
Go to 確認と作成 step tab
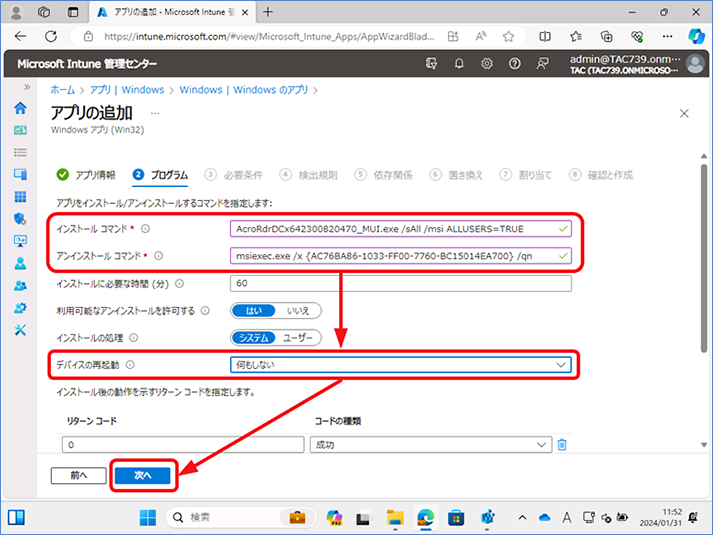pyautogui.click(x=601, y=175)
